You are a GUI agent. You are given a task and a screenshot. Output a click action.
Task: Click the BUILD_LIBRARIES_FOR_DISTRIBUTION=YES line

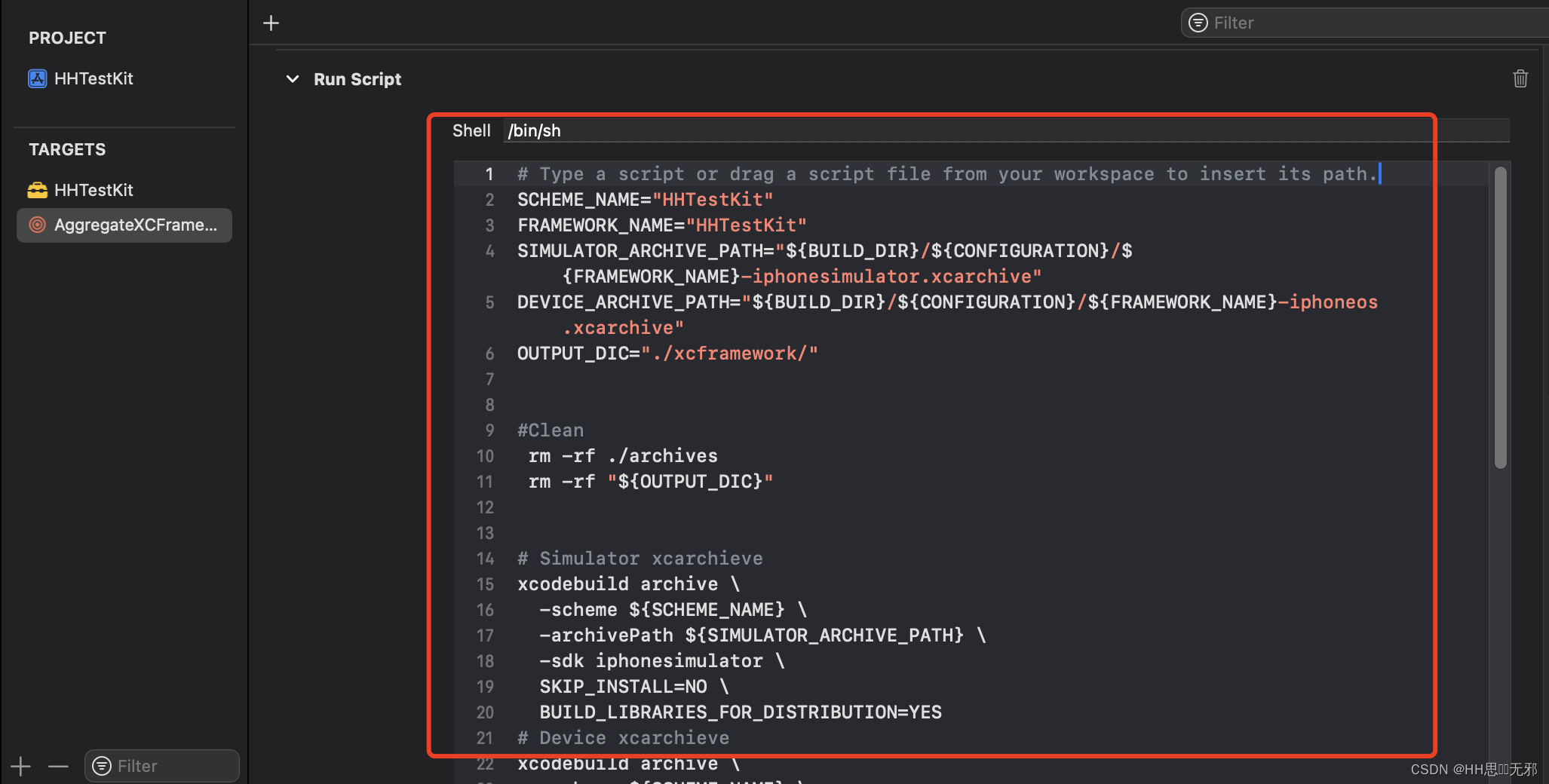point(741,712)
